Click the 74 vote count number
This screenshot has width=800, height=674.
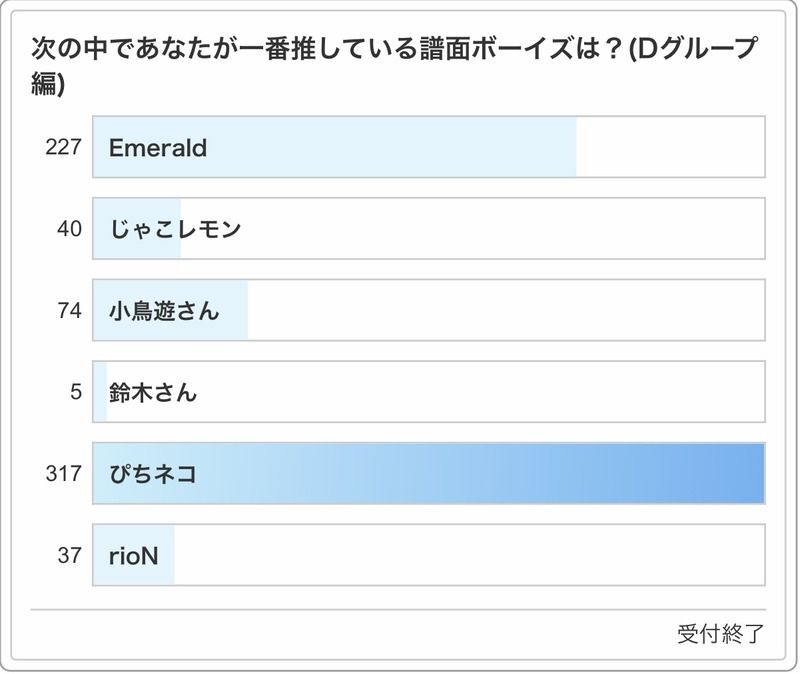pos(69,310)
